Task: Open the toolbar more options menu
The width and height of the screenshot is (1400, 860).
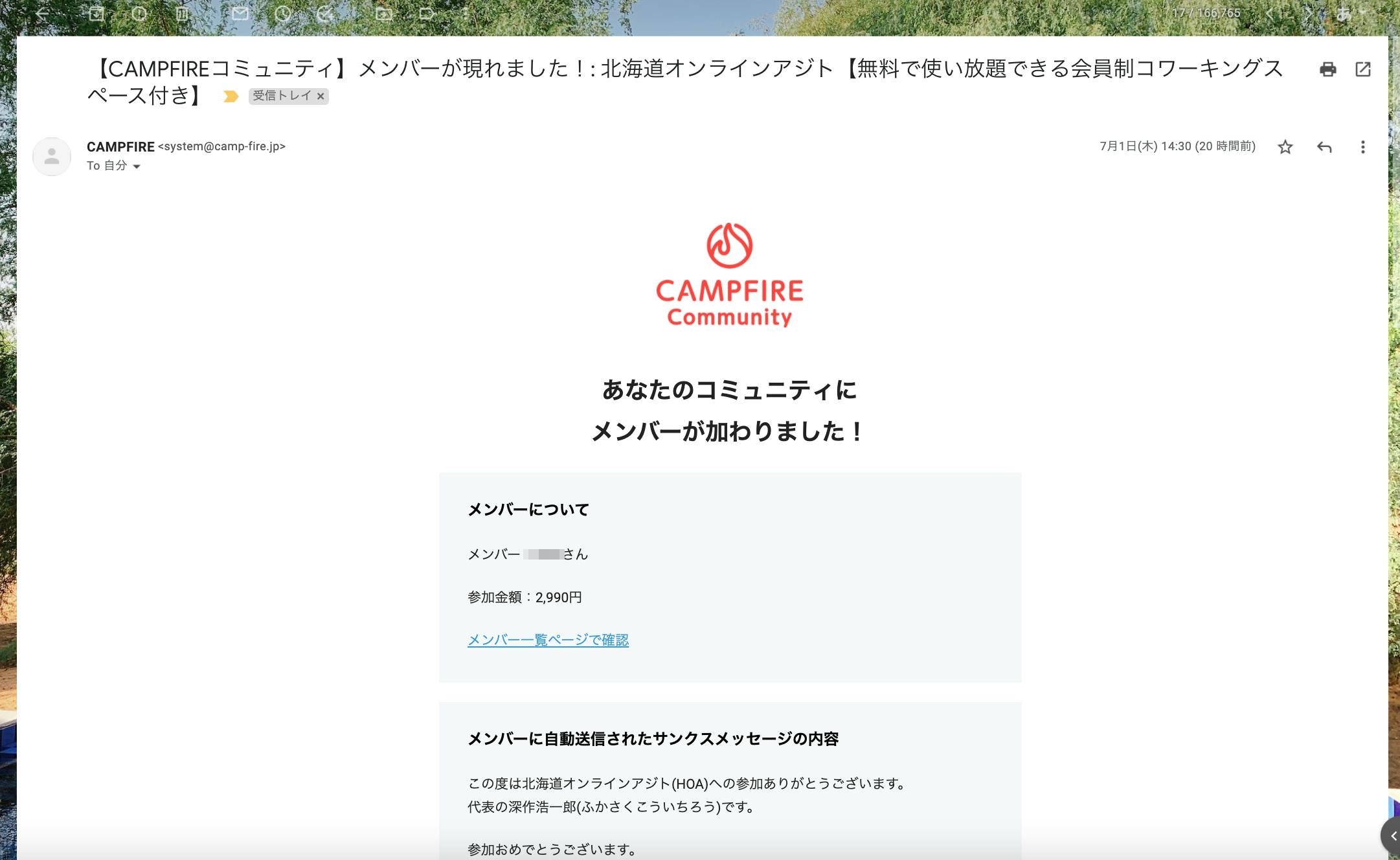Action: (465, 14)
